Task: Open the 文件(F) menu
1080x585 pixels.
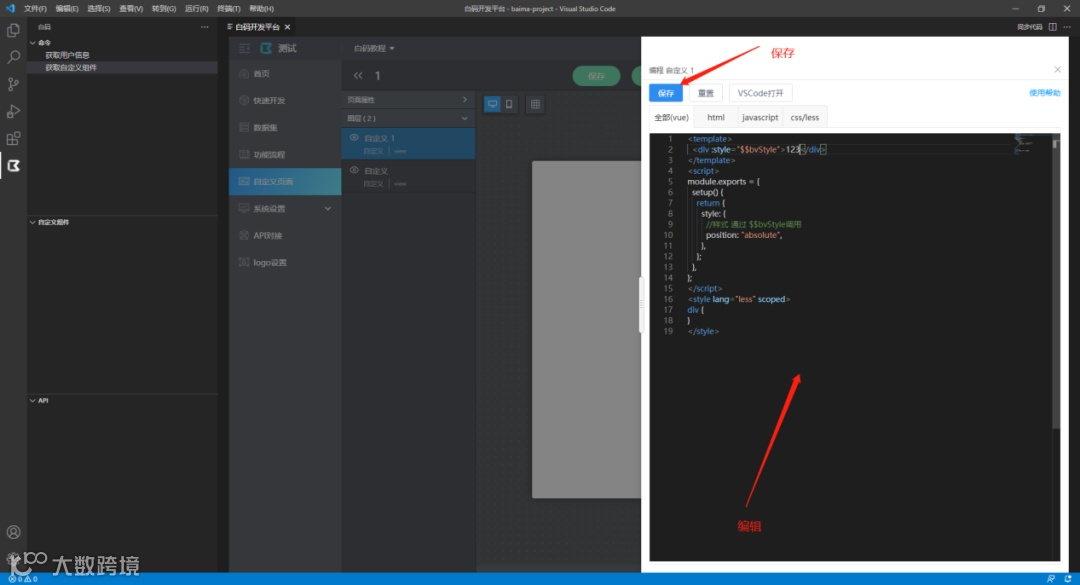Action: (35, 8)
